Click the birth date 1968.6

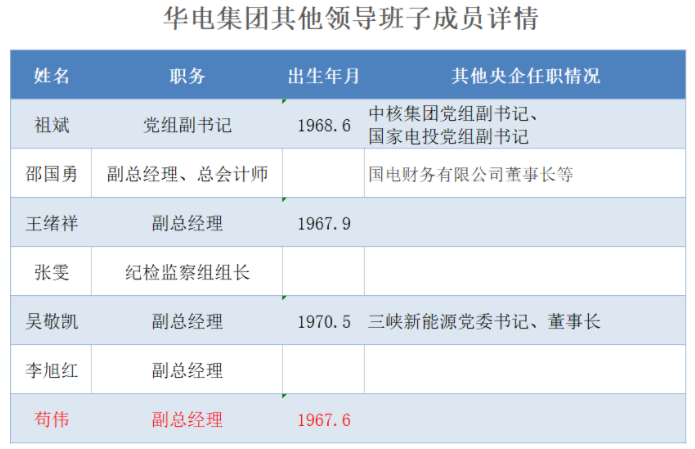click(x=324, y=125)
